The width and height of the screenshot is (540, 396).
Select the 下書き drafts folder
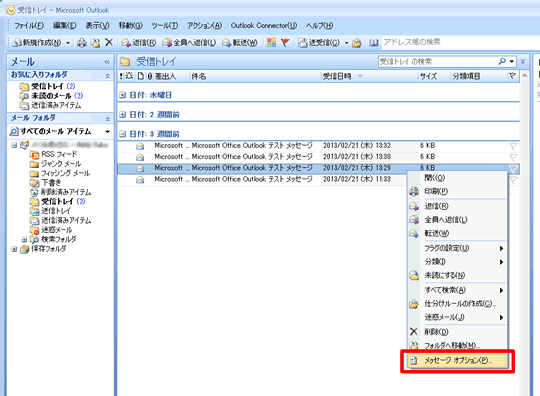[x=45, y=183]
